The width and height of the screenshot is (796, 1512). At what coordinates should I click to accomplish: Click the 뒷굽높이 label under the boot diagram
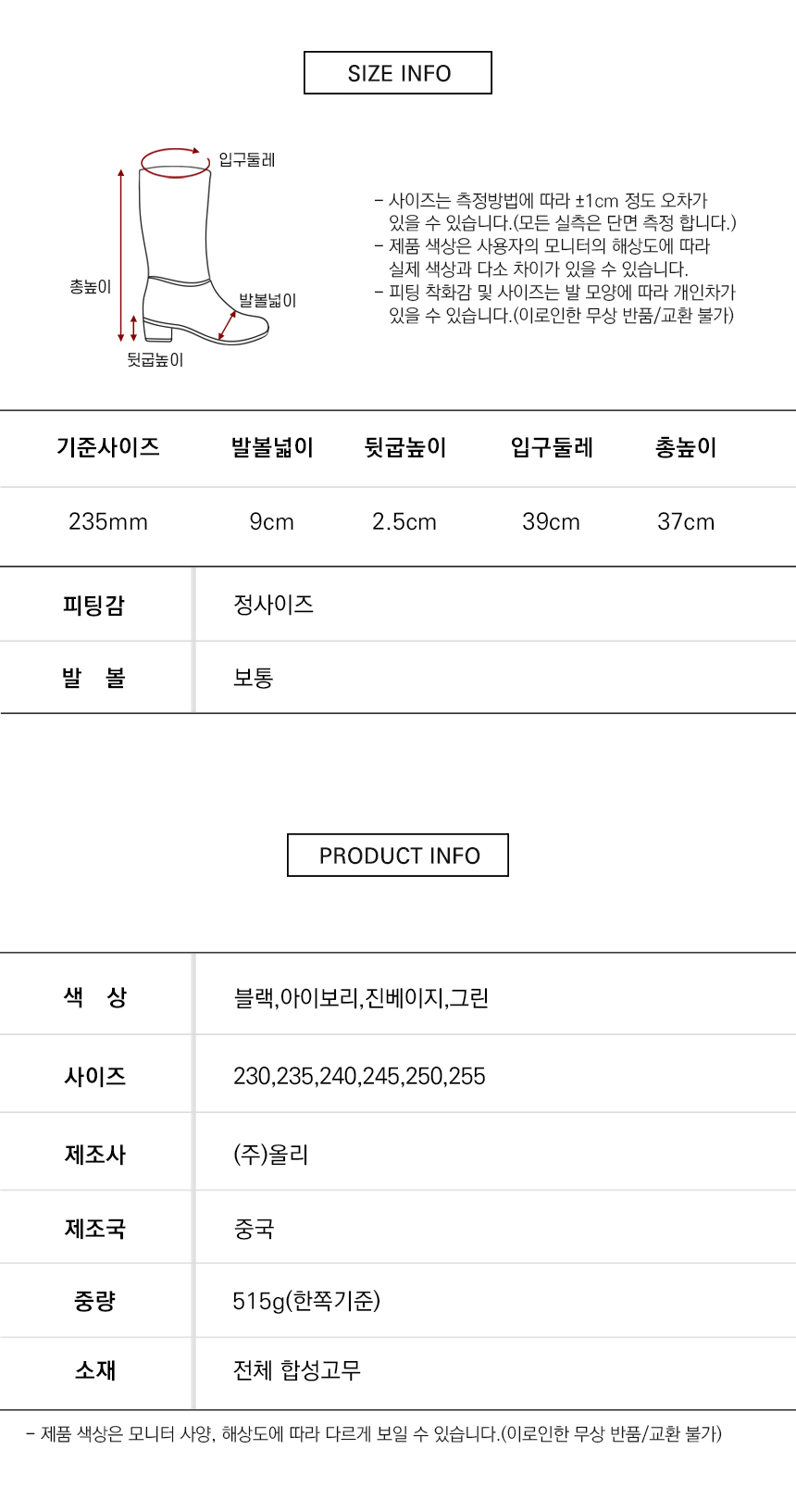pyautogui.click(x=155, y=360)
